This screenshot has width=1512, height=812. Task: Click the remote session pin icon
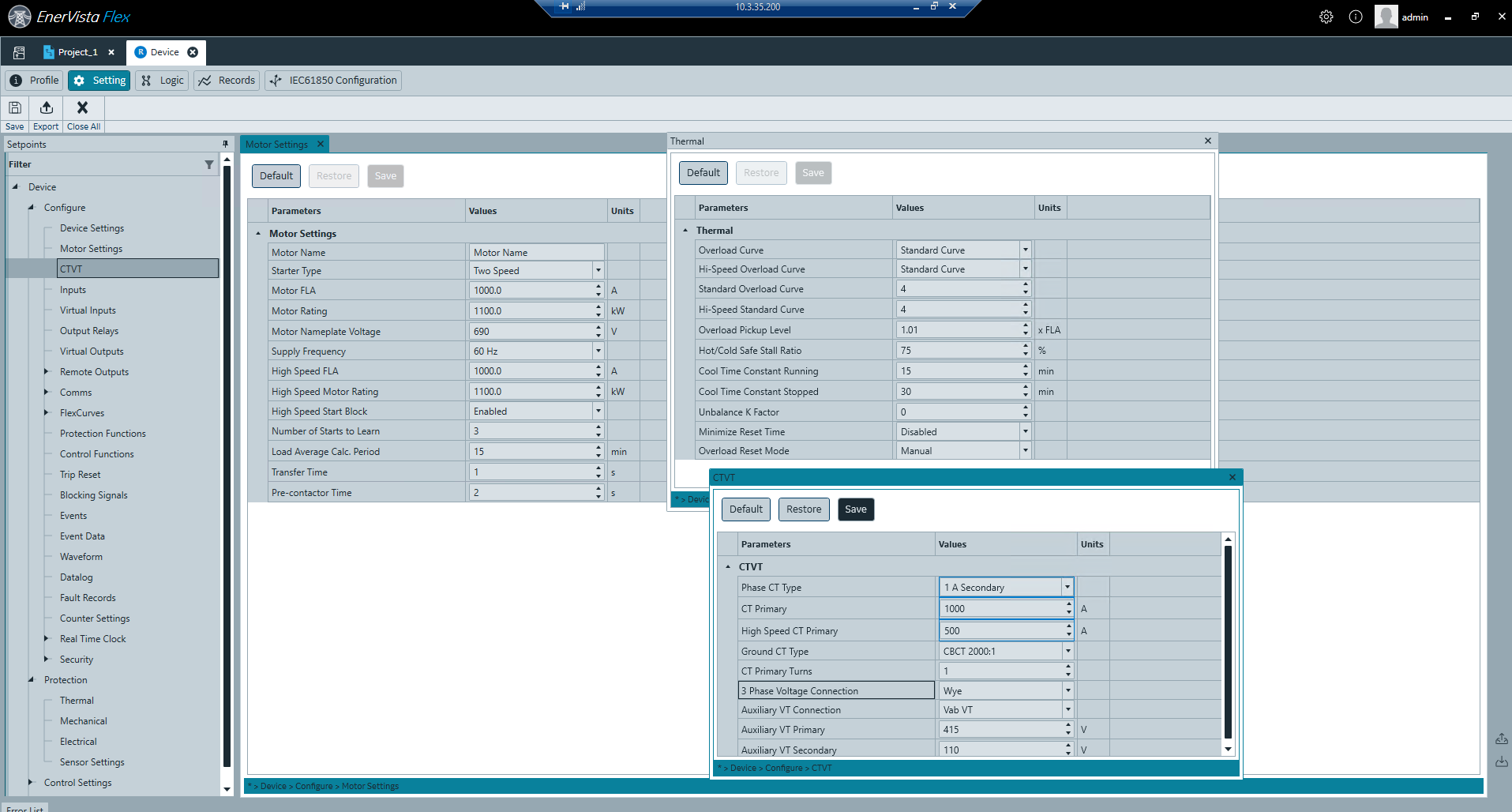tap(565, 6)
